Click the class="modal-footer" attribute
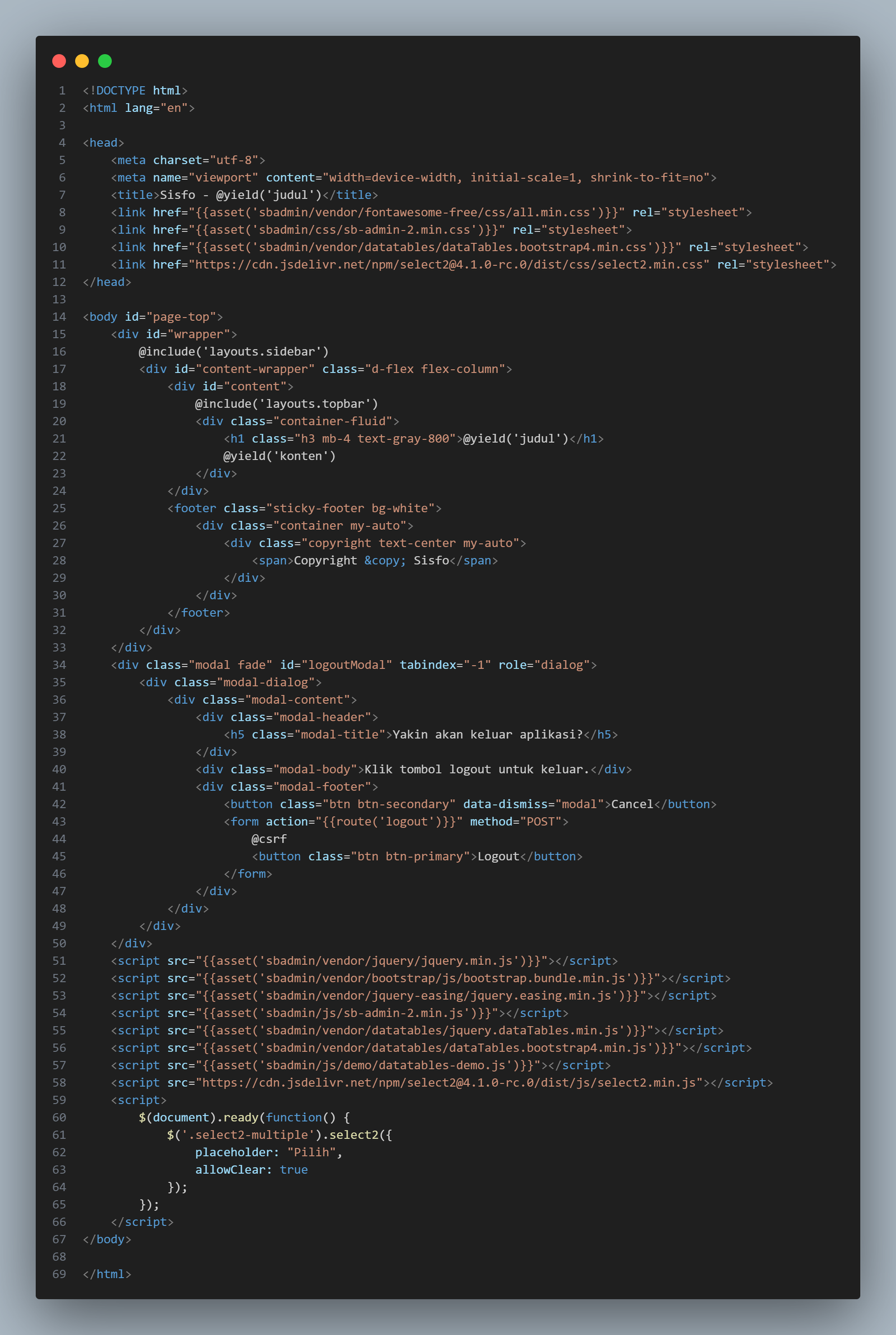896x1335 pixels. tap(301, 787)
